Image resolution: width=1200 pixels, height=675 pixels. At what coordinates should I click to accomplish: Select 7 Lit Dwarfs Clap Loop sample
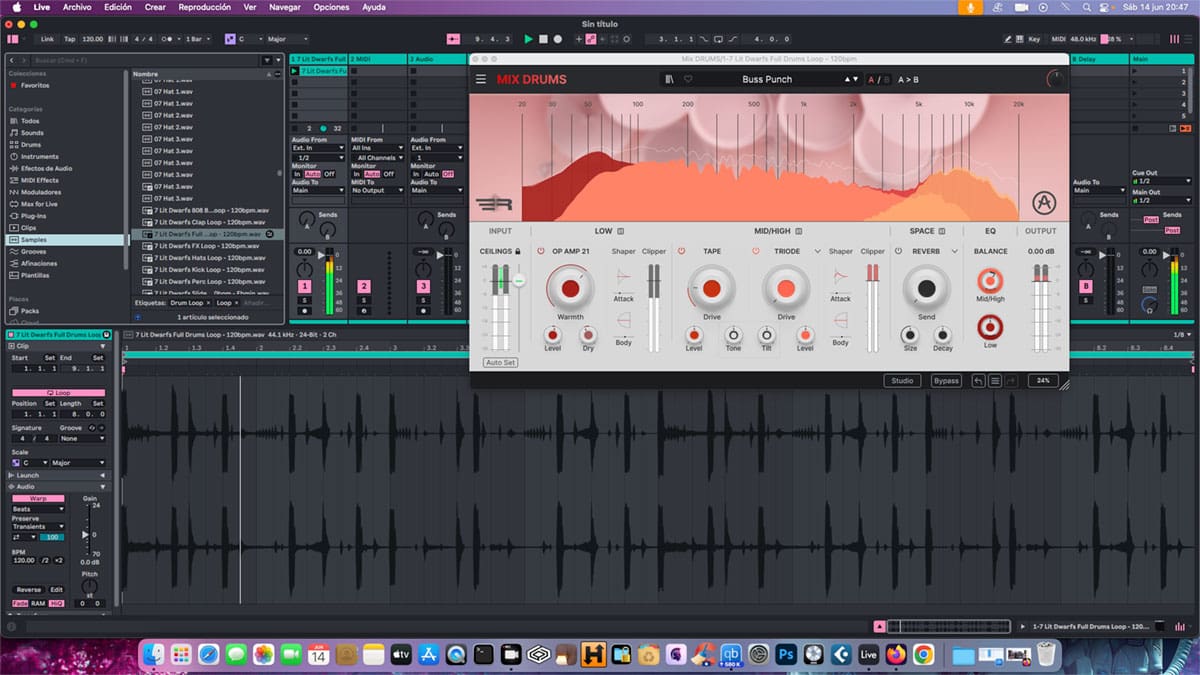205,222
